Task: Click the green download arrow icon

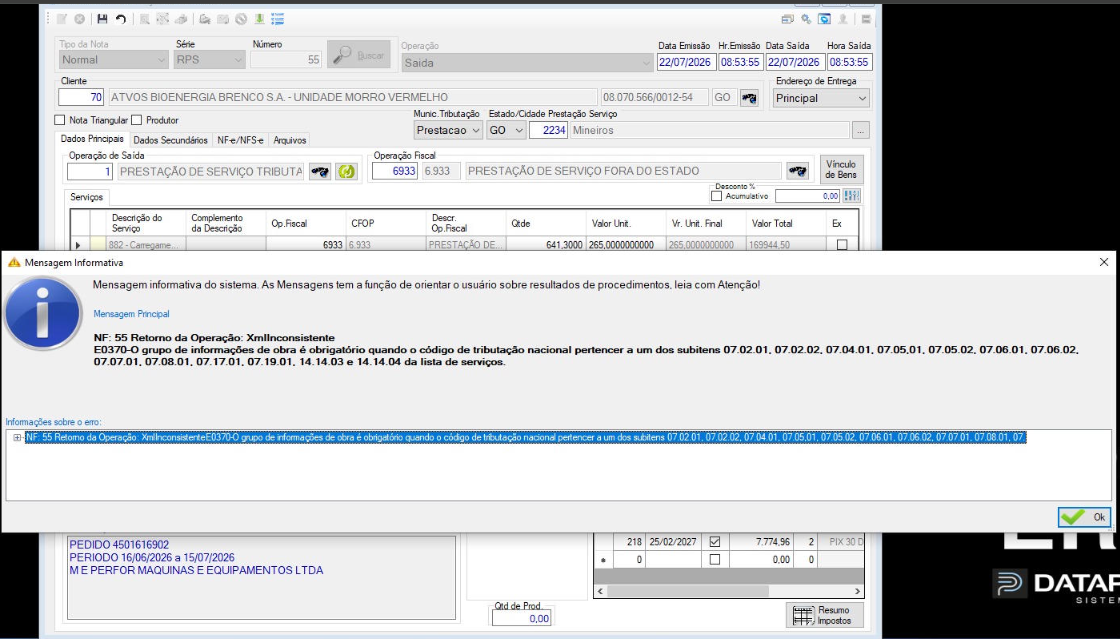Action: (259, 19)
